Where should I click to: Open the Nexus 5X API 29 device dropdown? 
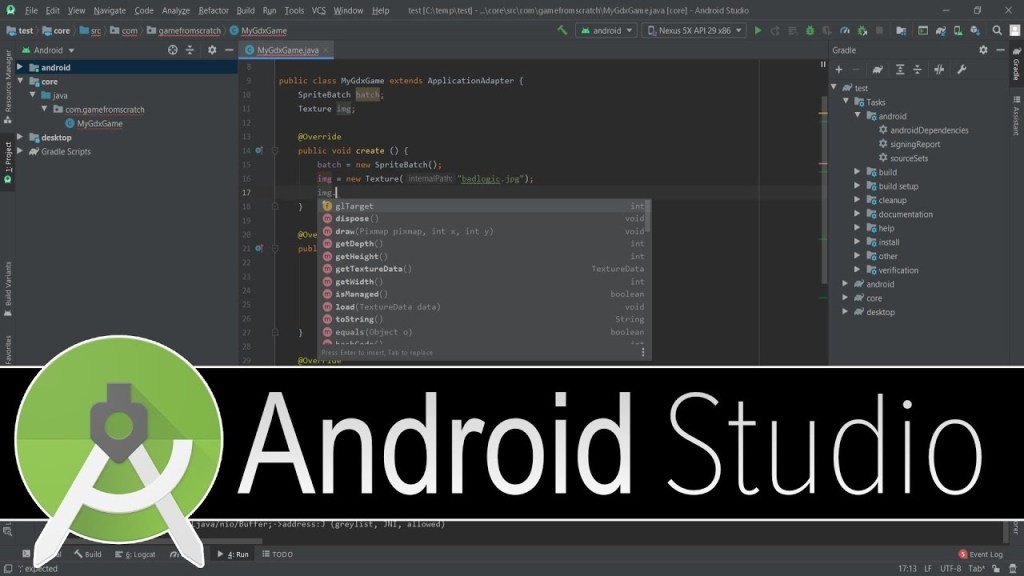point(694,30)
